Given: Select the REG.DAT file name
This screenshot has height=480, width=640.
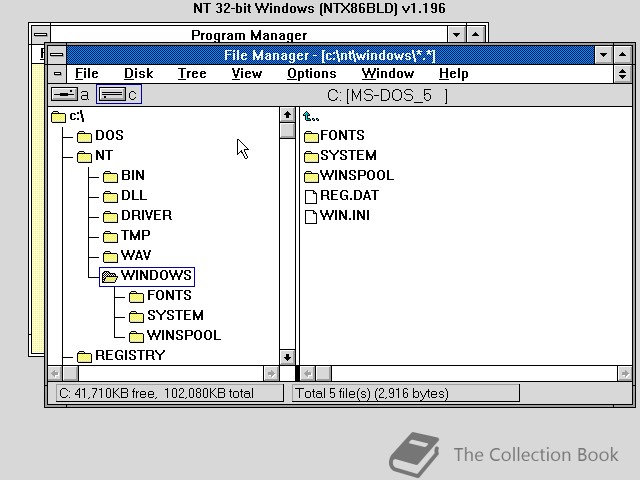Looking at the screenshot, I should (349, 196).
